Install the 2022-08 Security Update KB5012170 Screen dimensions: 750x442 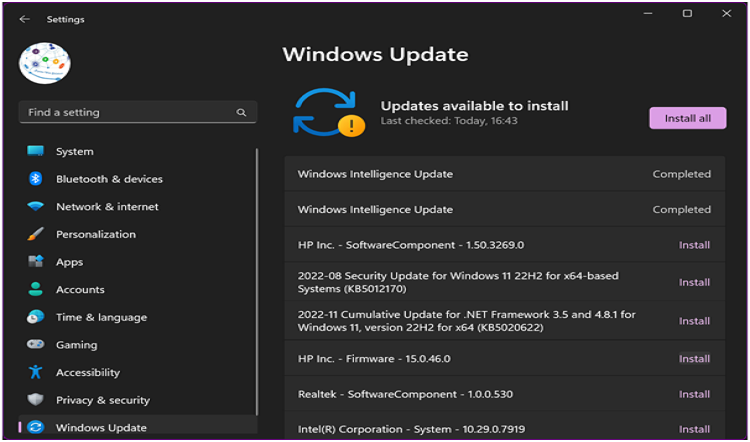coord(694,282)
